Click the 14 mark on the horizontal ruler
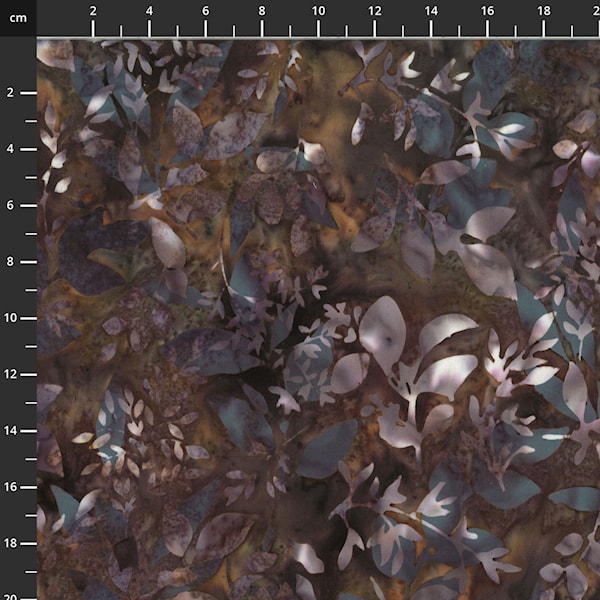Screen dimensions: 600x600 click(430, 10)
